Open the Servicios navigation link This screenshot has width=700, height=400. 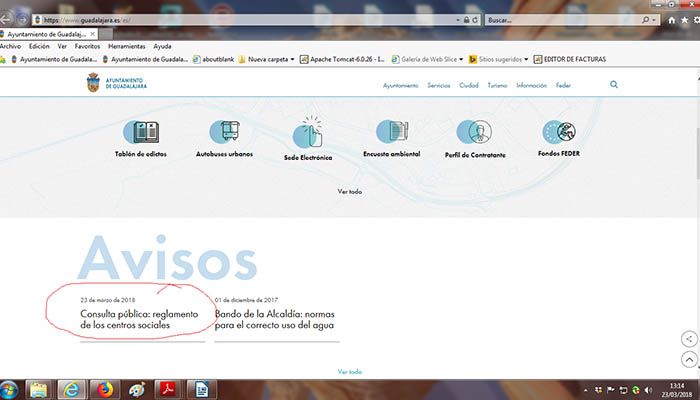439,85
